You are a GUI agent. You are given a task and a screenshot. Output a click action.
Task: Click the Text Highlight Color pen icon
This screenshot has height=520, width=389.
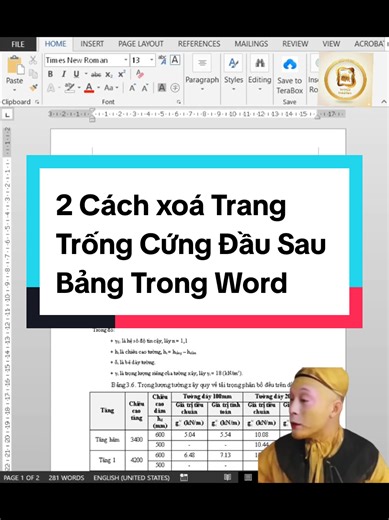coord(69,88)
